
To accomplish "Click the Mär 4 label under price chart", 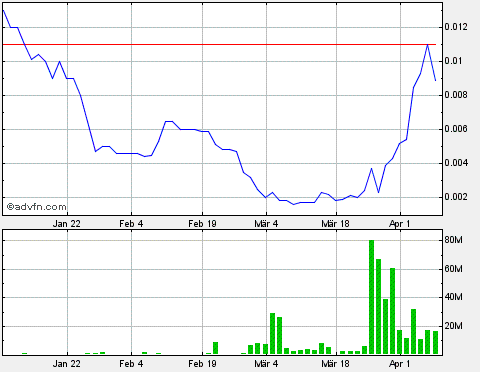I will [266, 224].
